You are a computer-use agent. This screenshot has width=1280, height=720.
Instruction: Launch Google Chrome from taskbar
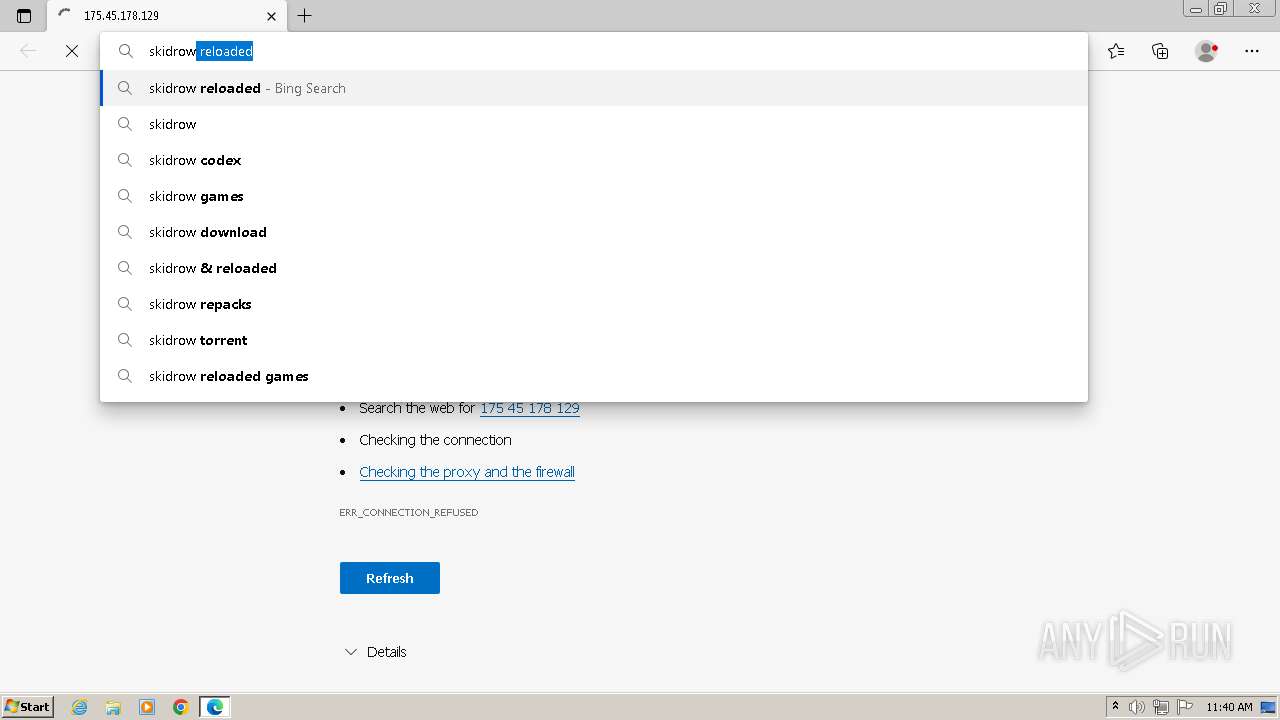[181, 707]
